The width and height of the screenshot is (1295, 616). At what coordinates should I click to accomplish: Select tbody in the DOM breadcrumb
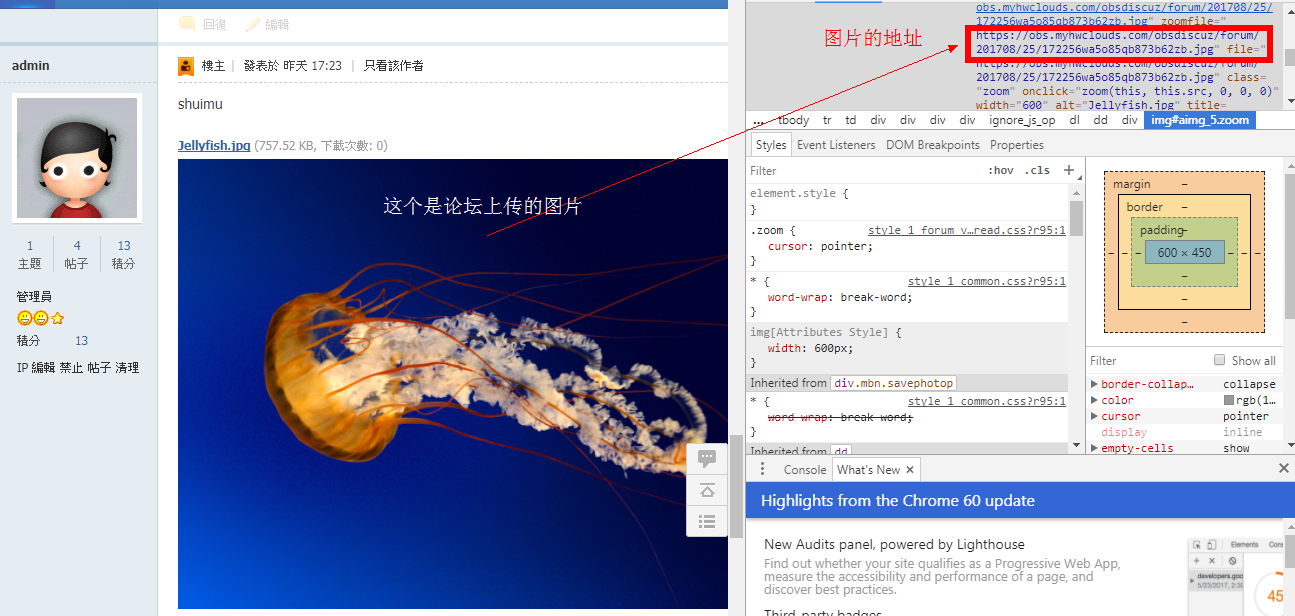pos(793,120)
